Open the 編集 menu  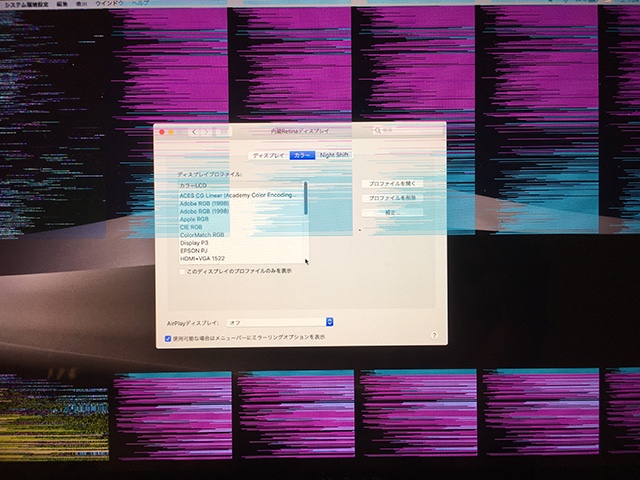click(62, 4)
